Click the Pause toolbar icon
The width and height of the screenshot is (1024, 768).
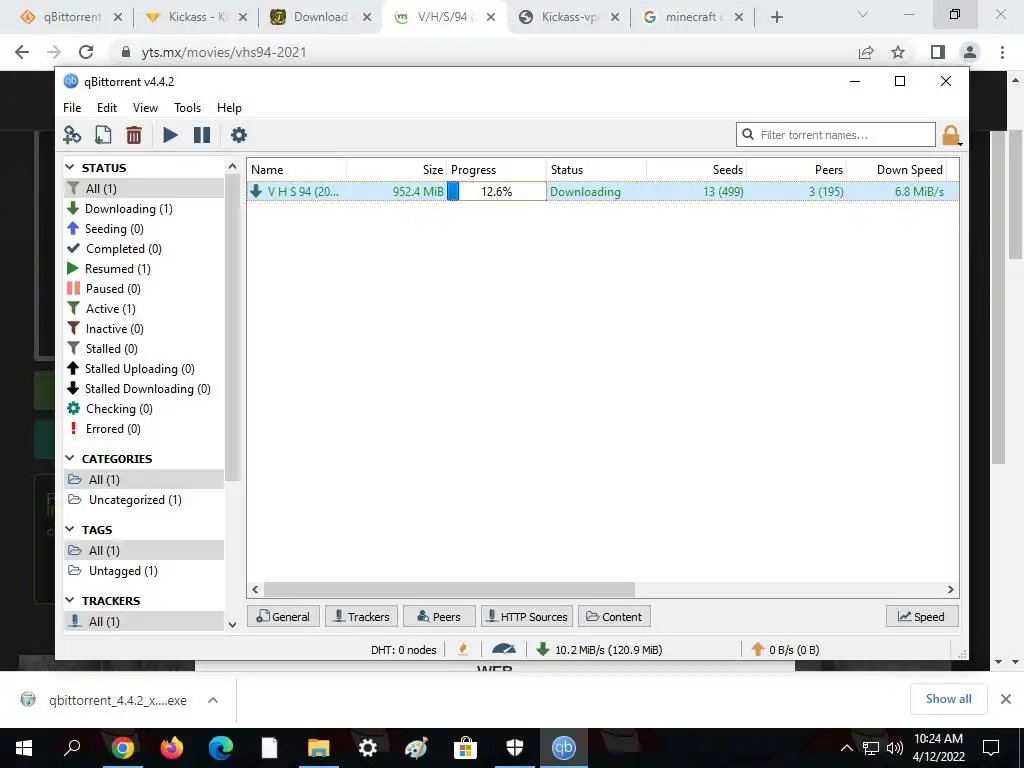[202, 135]
